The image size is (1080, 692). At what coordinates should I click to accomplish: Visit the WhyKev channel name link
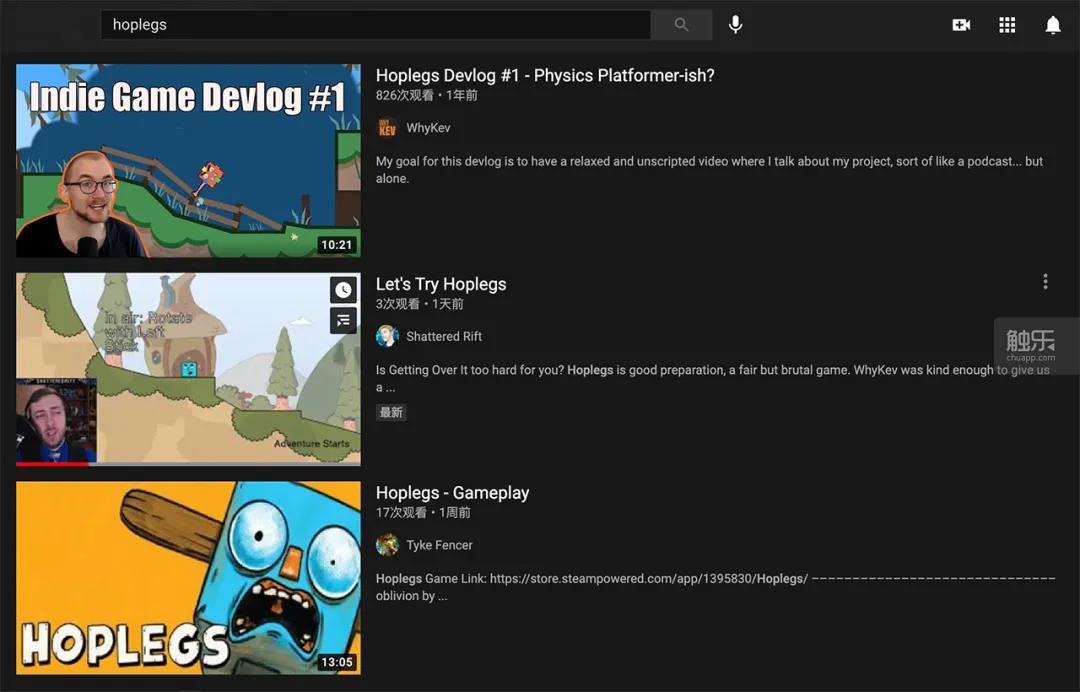428,128
